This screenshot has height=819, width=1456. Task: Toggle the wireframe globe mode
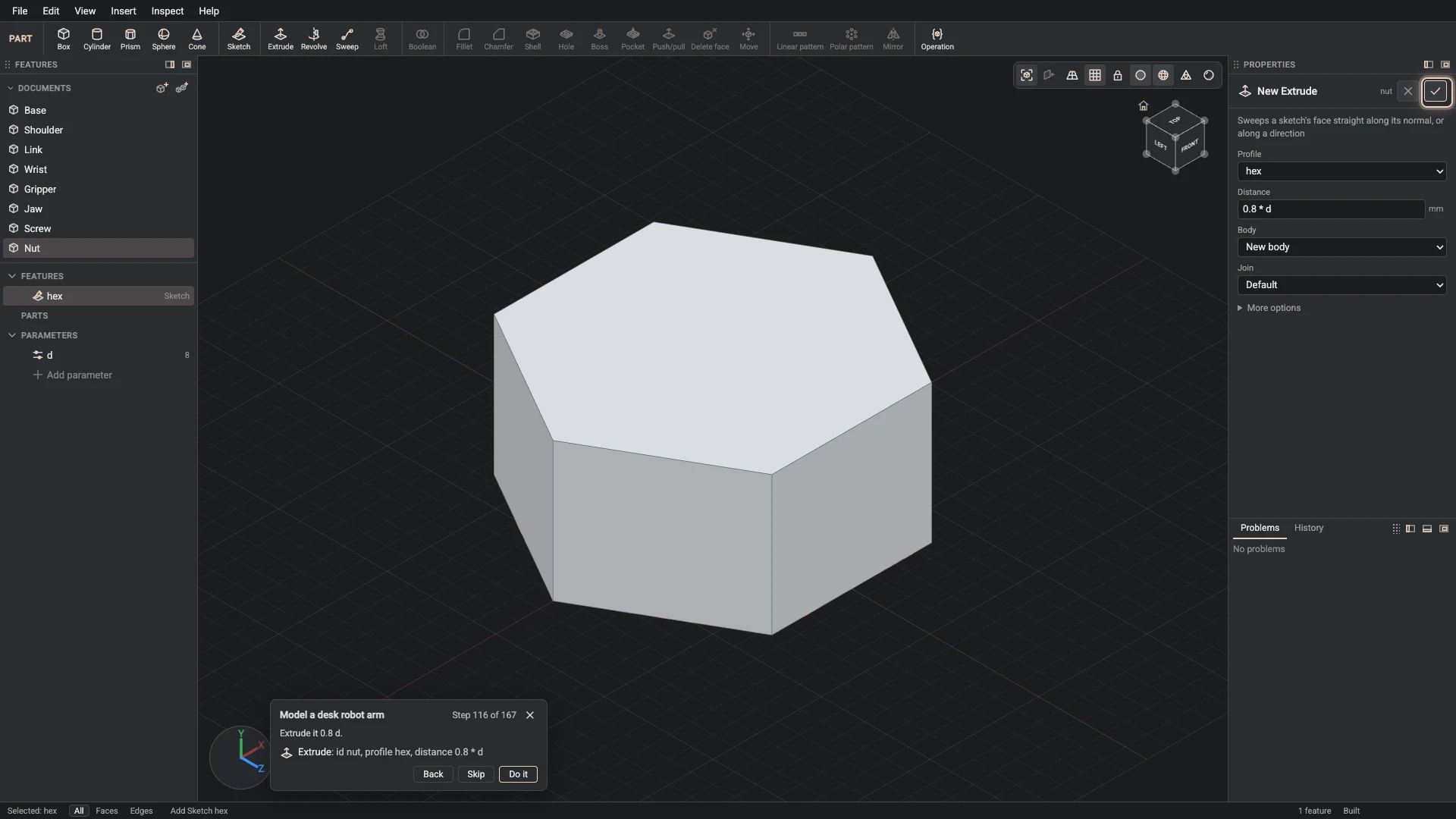point(1163,75)
